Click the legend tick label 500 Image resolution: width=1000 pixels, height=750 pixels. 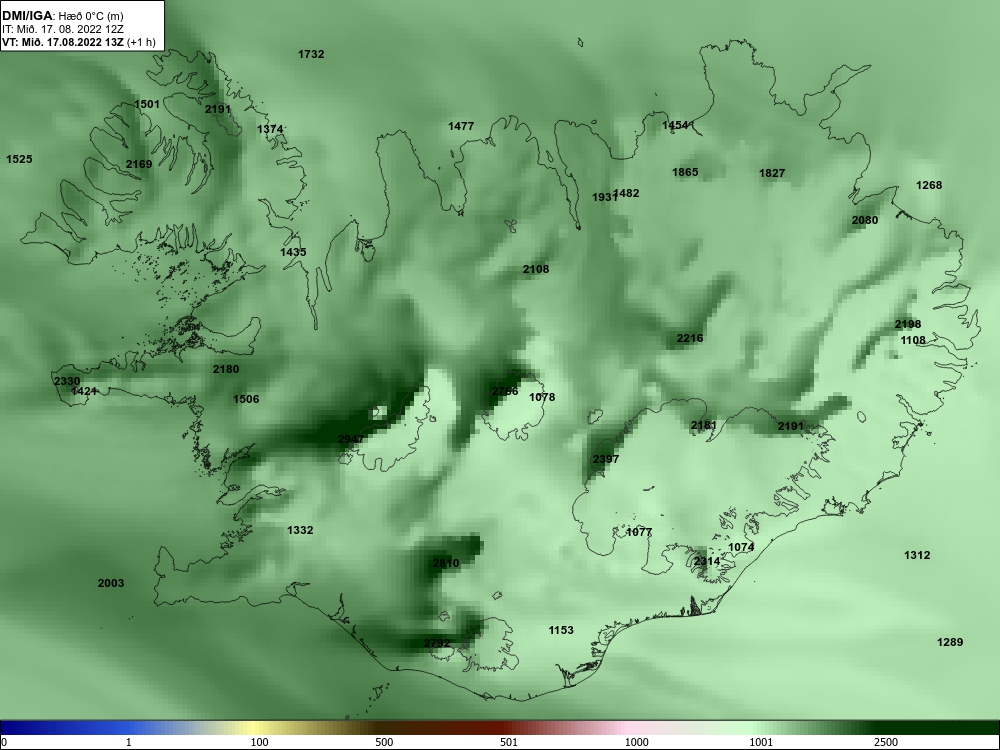point(385,742)
